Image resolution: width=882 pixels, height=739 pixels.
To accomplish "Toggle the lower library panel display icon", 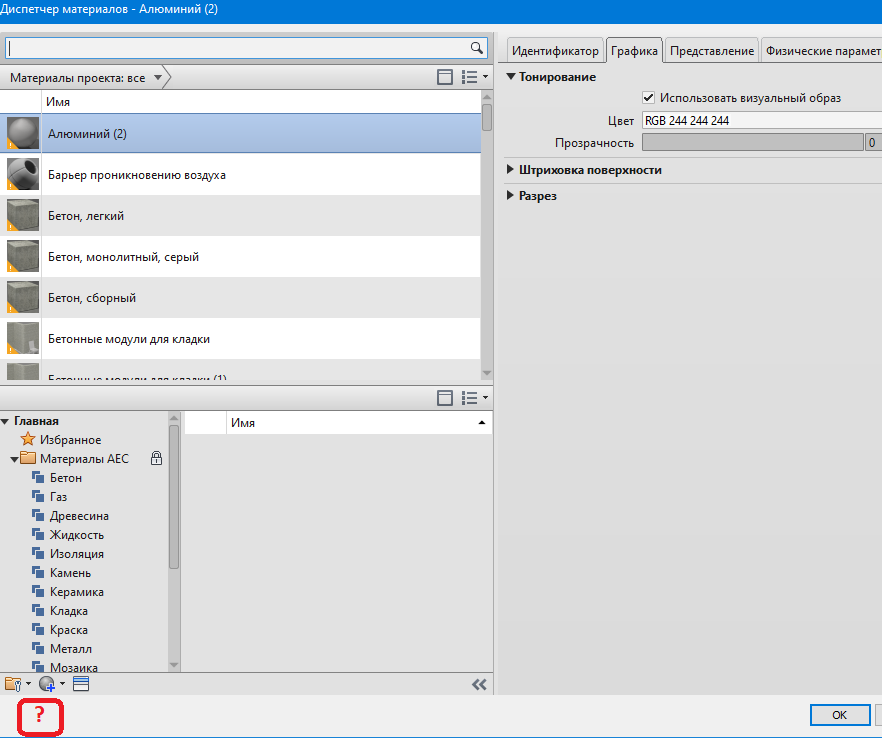I will click(x=446, y=398).
